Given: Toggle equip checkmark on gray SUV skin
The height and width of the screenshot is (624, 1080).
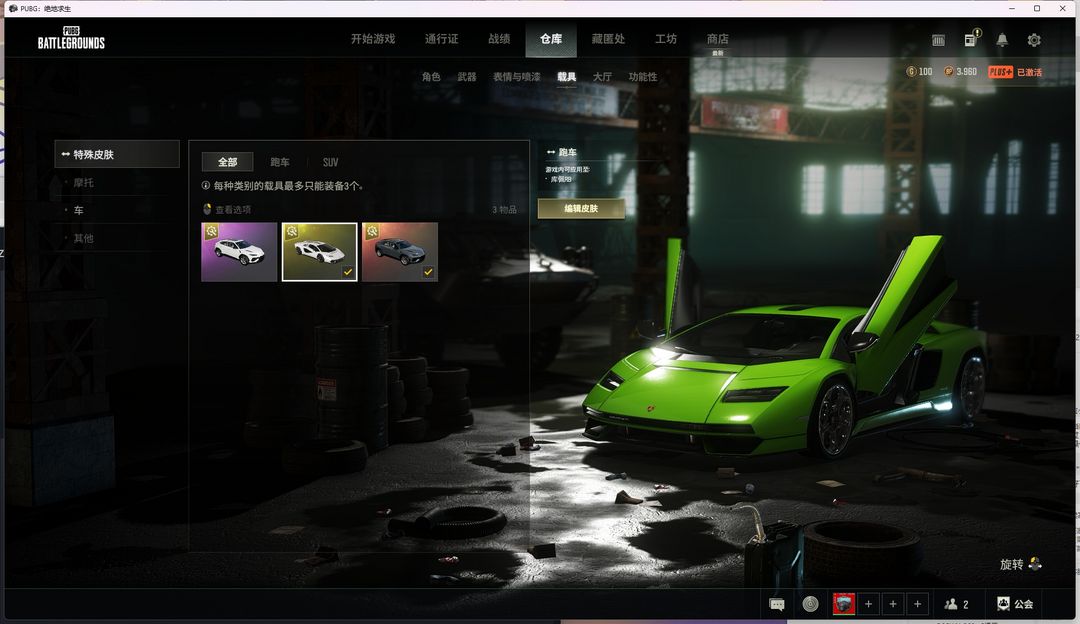Looking at the screenshot, I should coord(428,272).
